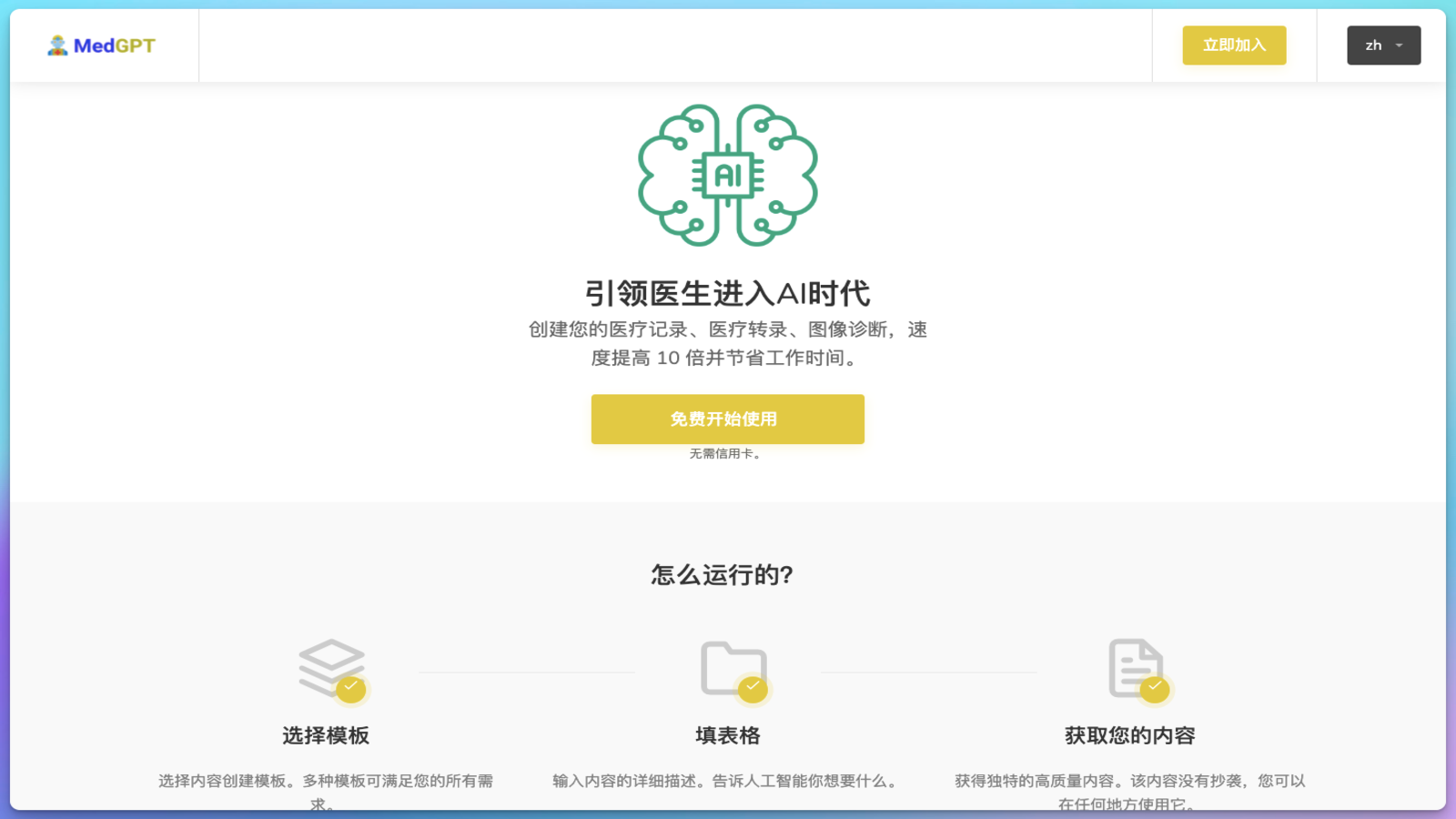
Task: Click the 填表格 step label
Action: (x=726, y=735)
